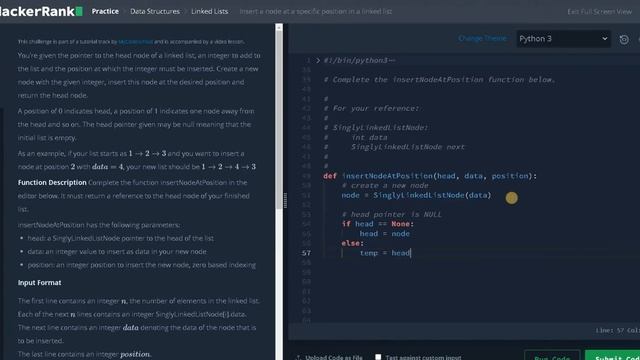
Task: Click the '#!/bin/python3' shebang line
Action: (359, 60)
